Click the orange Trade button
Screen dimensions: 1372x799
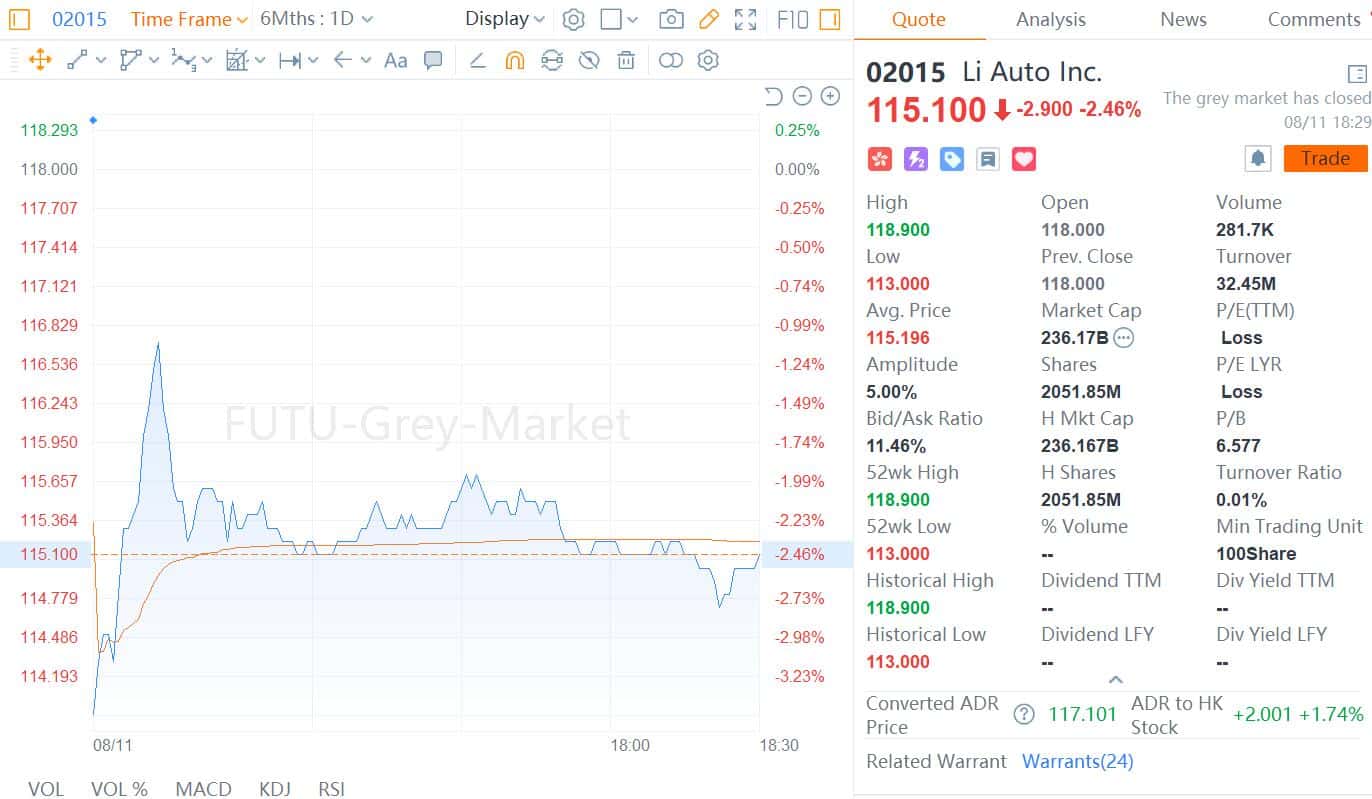[1325, 158]
